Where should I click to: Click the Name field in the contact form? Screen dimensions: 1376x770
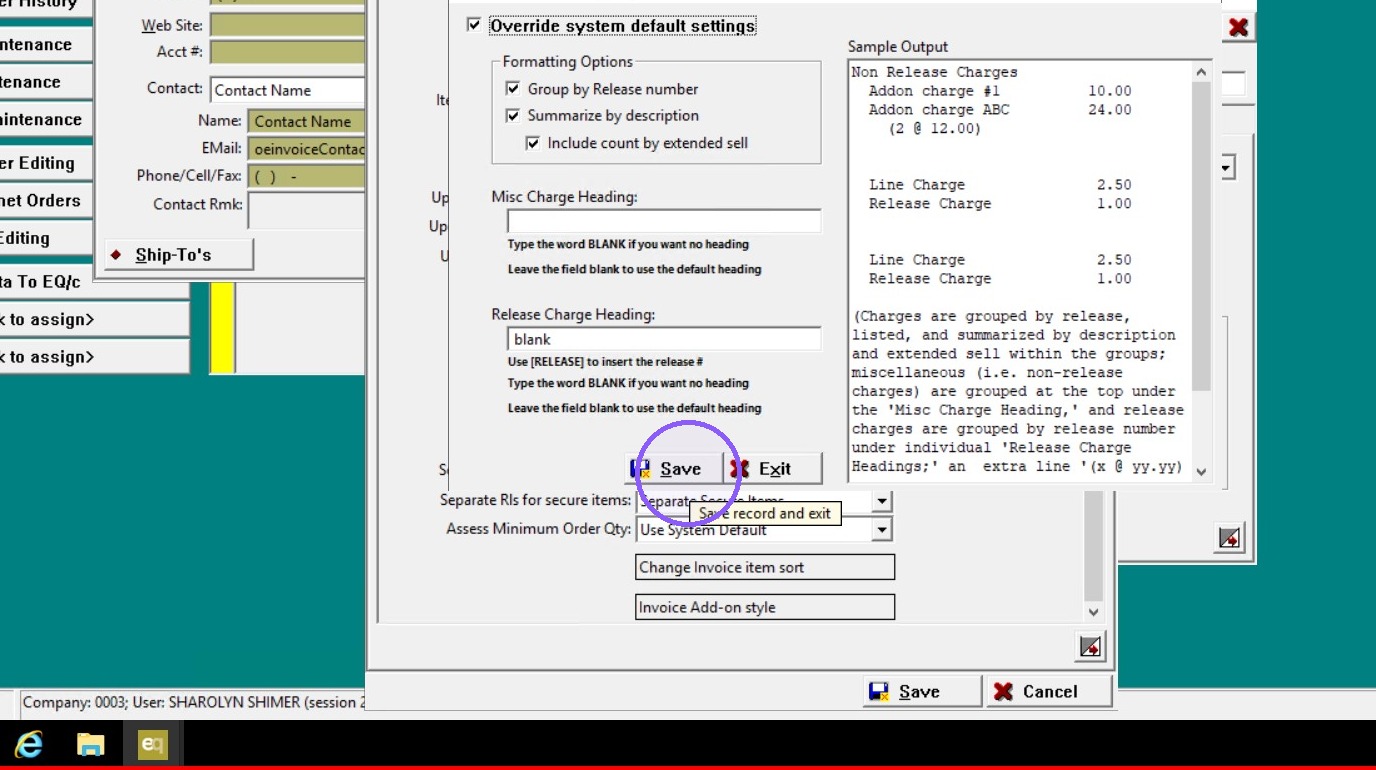tap(306, 121)
